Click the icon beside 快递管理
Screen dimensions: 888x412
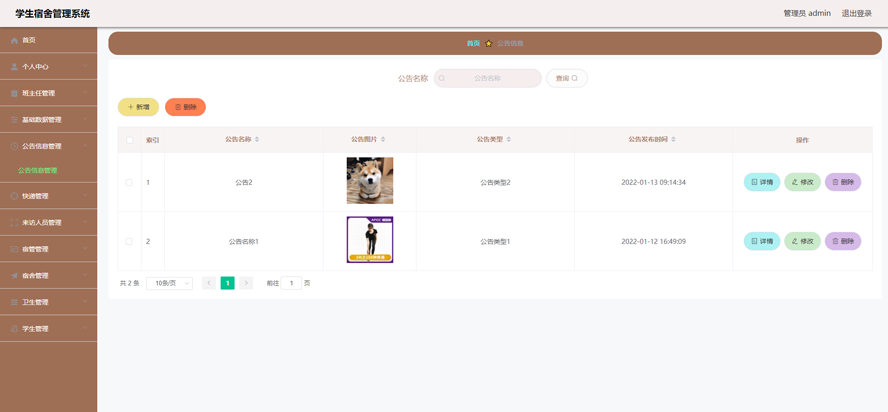[14, 196]
